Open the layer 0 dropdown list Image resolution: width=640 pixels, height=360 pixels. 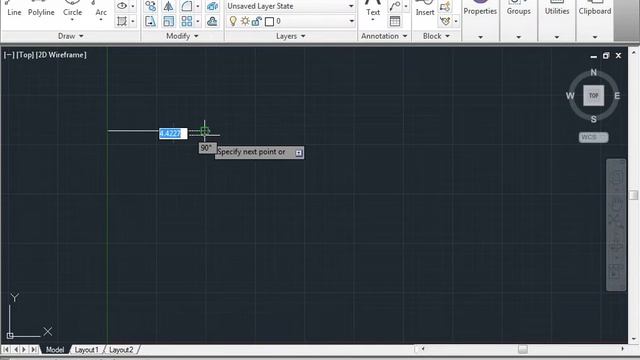351,21
